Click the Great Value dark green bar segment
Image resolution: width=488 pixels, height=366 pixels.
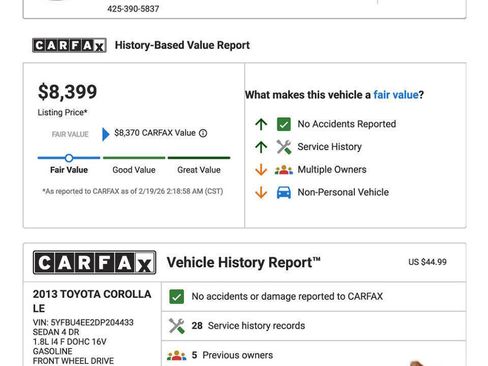[199, 158]
